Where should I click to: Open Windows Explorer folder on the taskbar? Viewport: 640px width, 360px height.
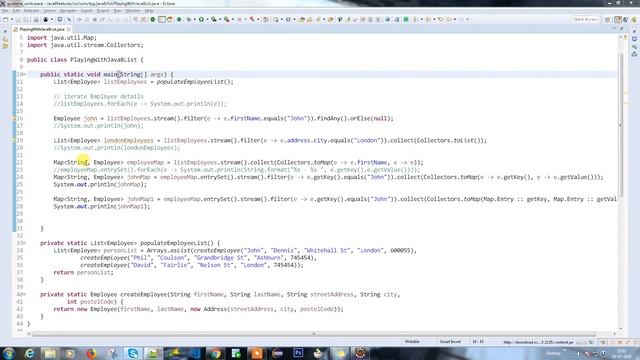pyautogui.click(x=50, y=353)
